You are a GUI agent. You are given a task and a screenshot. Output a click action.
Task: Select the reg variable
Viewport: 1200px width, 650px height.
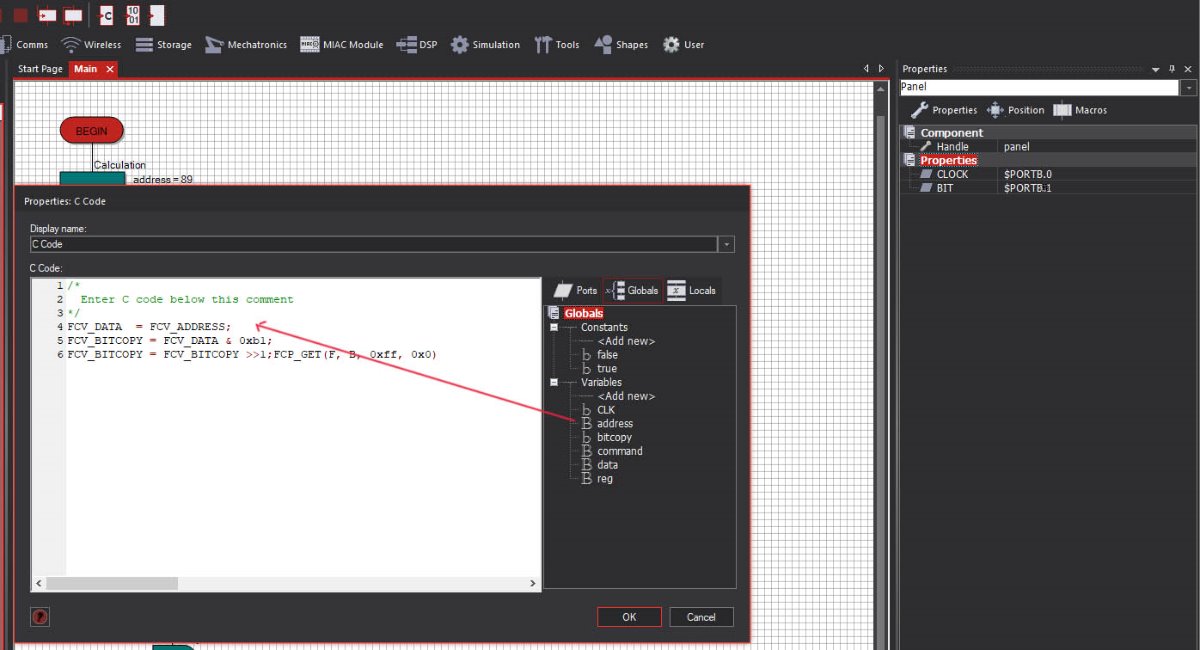point(604,478)
